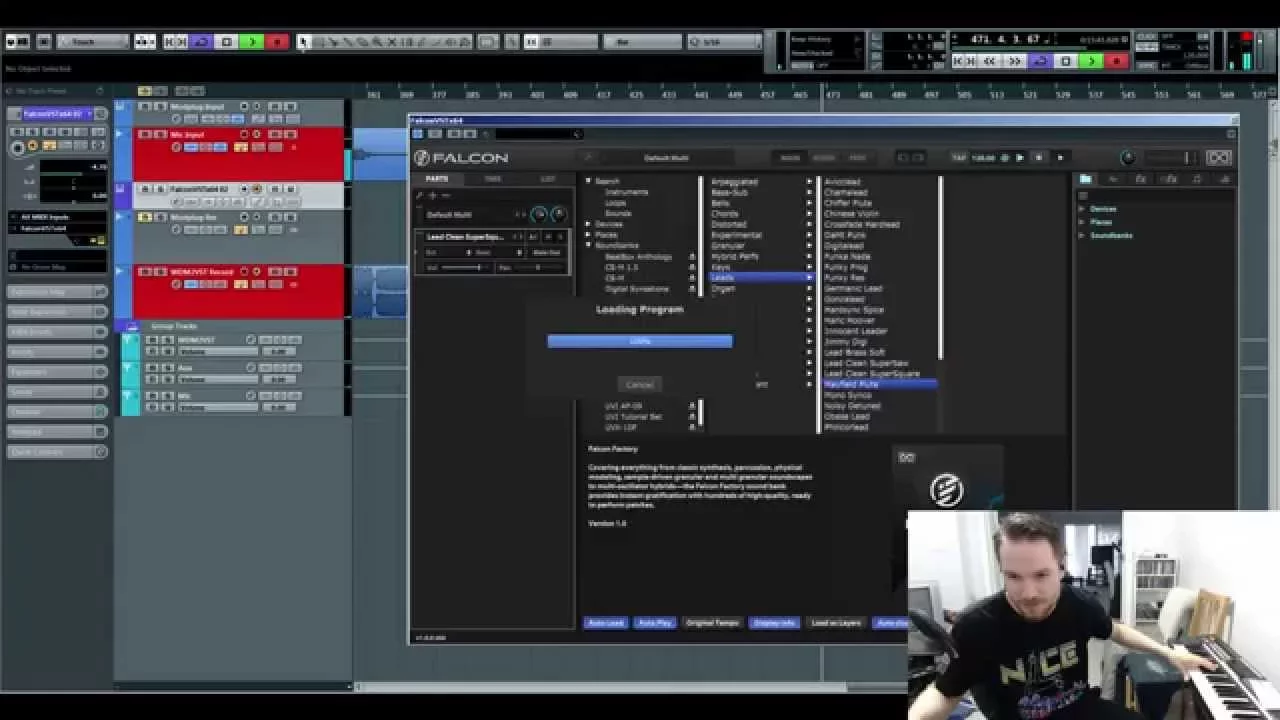Screen dimensions: 1280x720
Task: Expand Devices in the right browser panel
Action: click(1082, 209)
